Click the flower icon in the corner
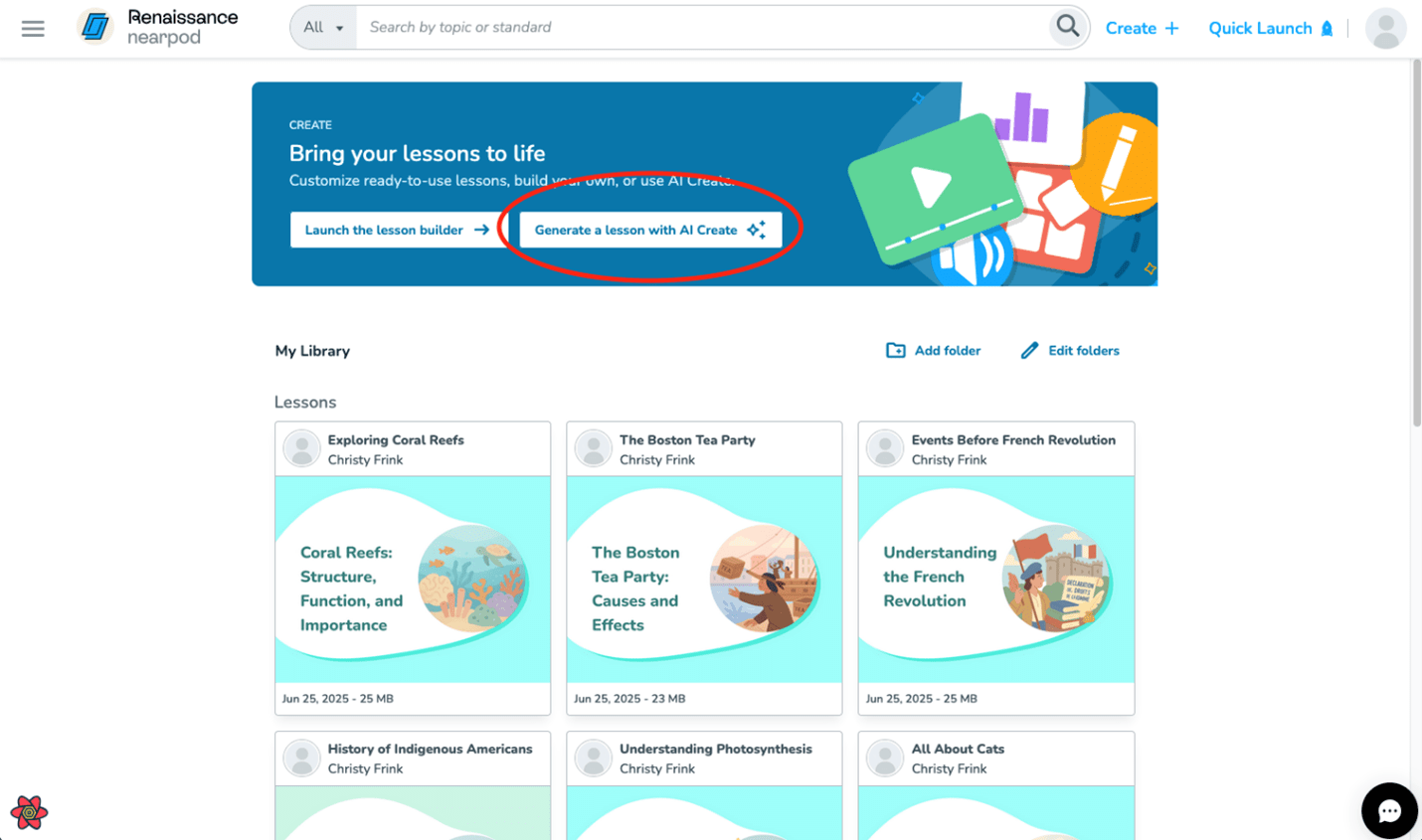The height and width of the screenshot is (840, 1422). pyautogui.click(x=29, y=813)
